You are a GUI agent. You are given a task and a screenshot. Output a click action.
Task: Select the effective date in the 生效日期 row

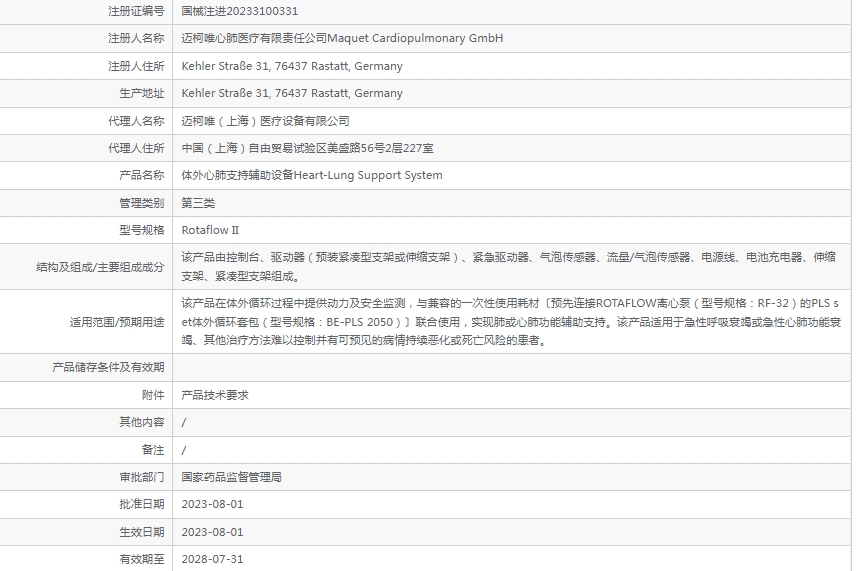tap(212, 532)
